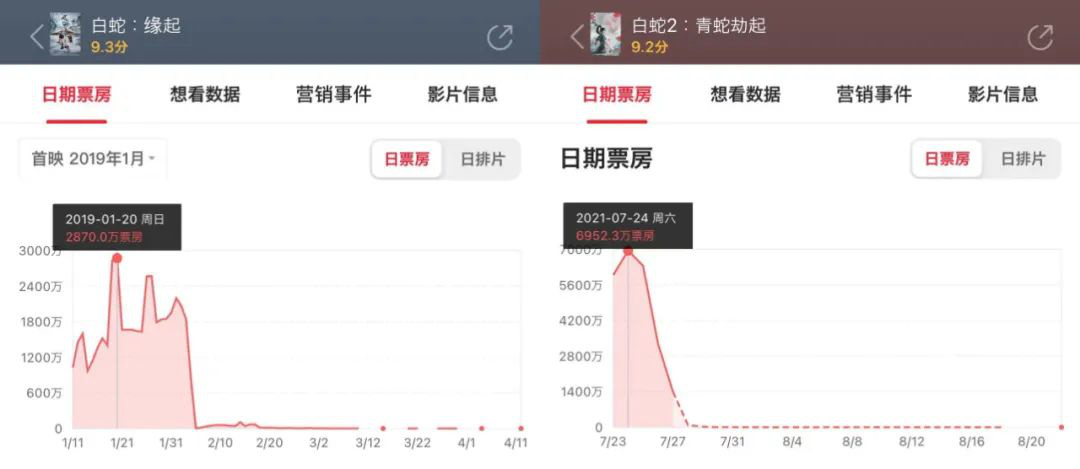Open 影片信息 tab for 白蛇：缘起

(462, 94)
